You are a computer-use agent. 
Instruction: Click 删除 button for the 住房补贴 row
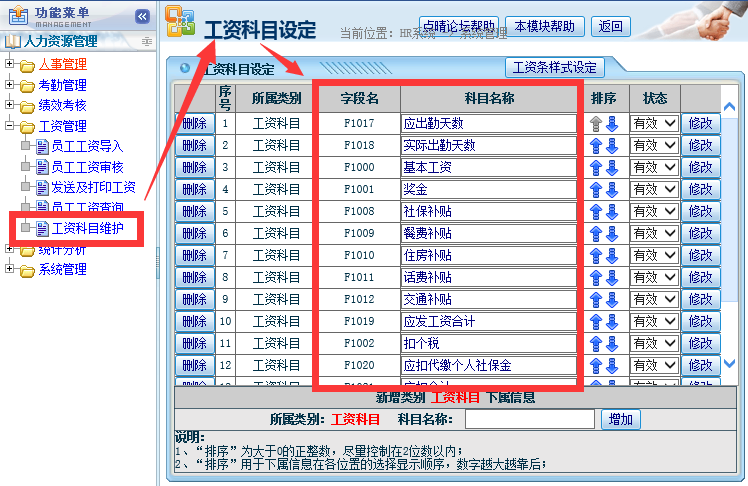(x=195, y=256)
